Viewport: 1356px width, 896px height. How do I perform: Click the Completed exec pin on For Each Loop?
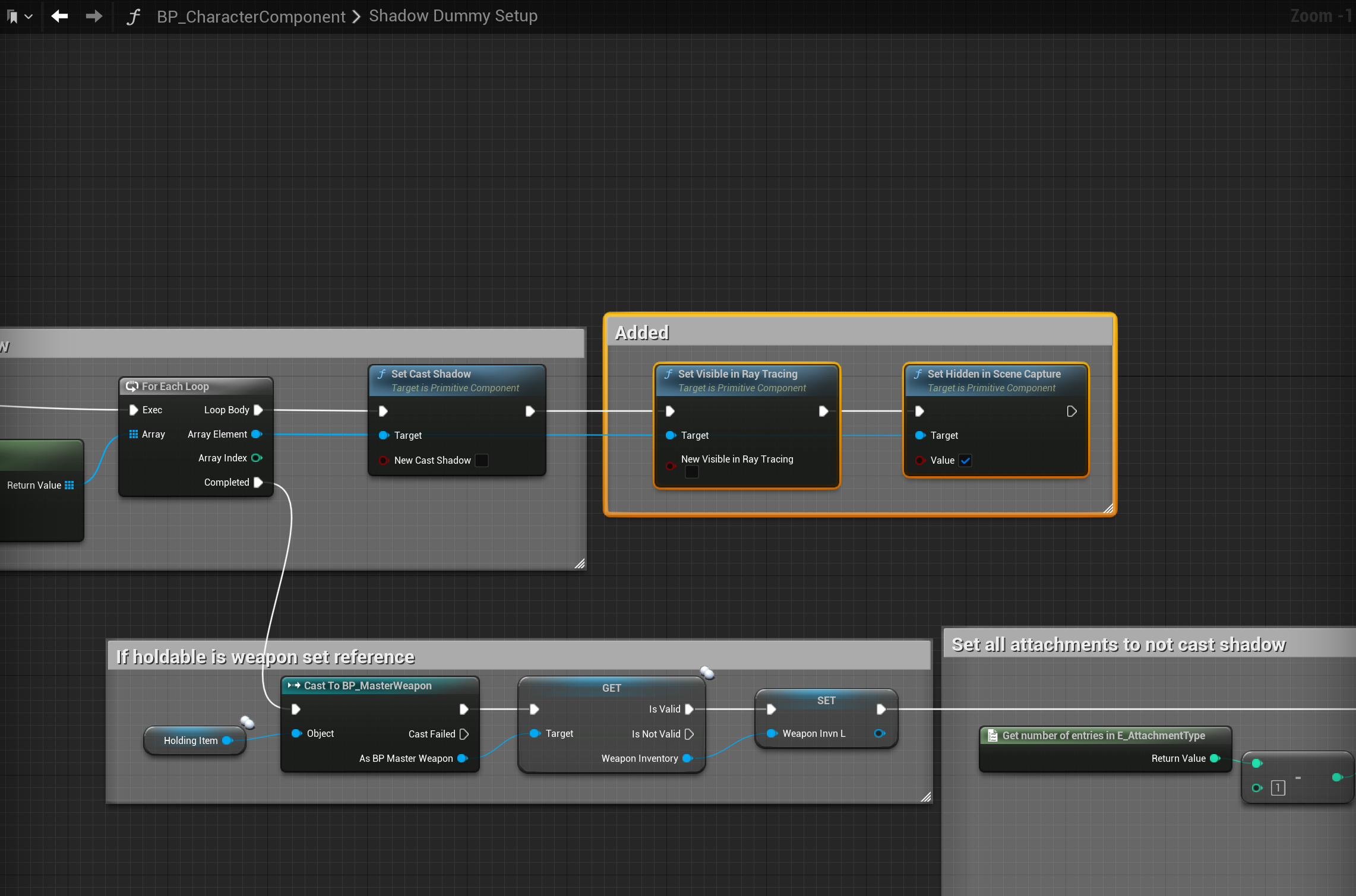pyautogui.click(x=258, y=482)
